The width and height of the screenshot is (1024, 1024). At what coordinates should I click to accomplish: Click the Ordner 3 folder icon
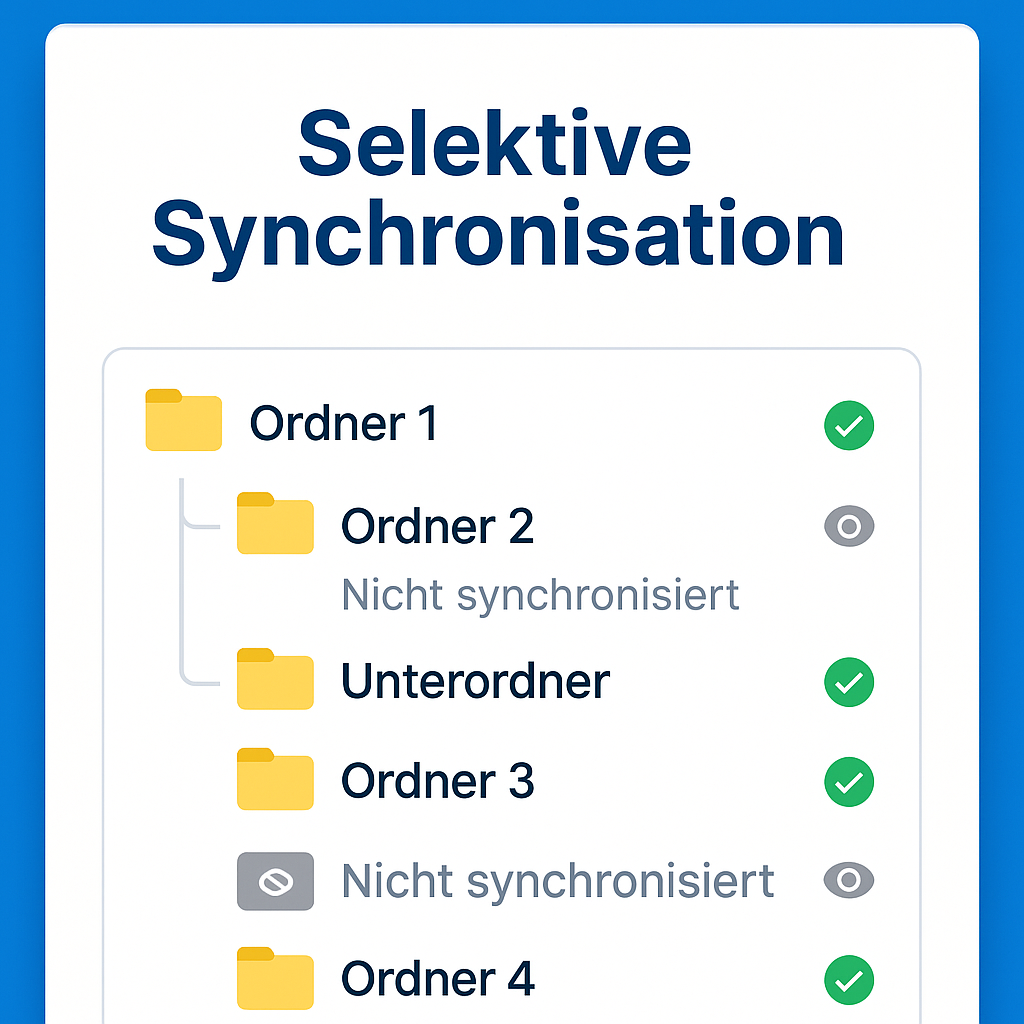coord(275,780)
